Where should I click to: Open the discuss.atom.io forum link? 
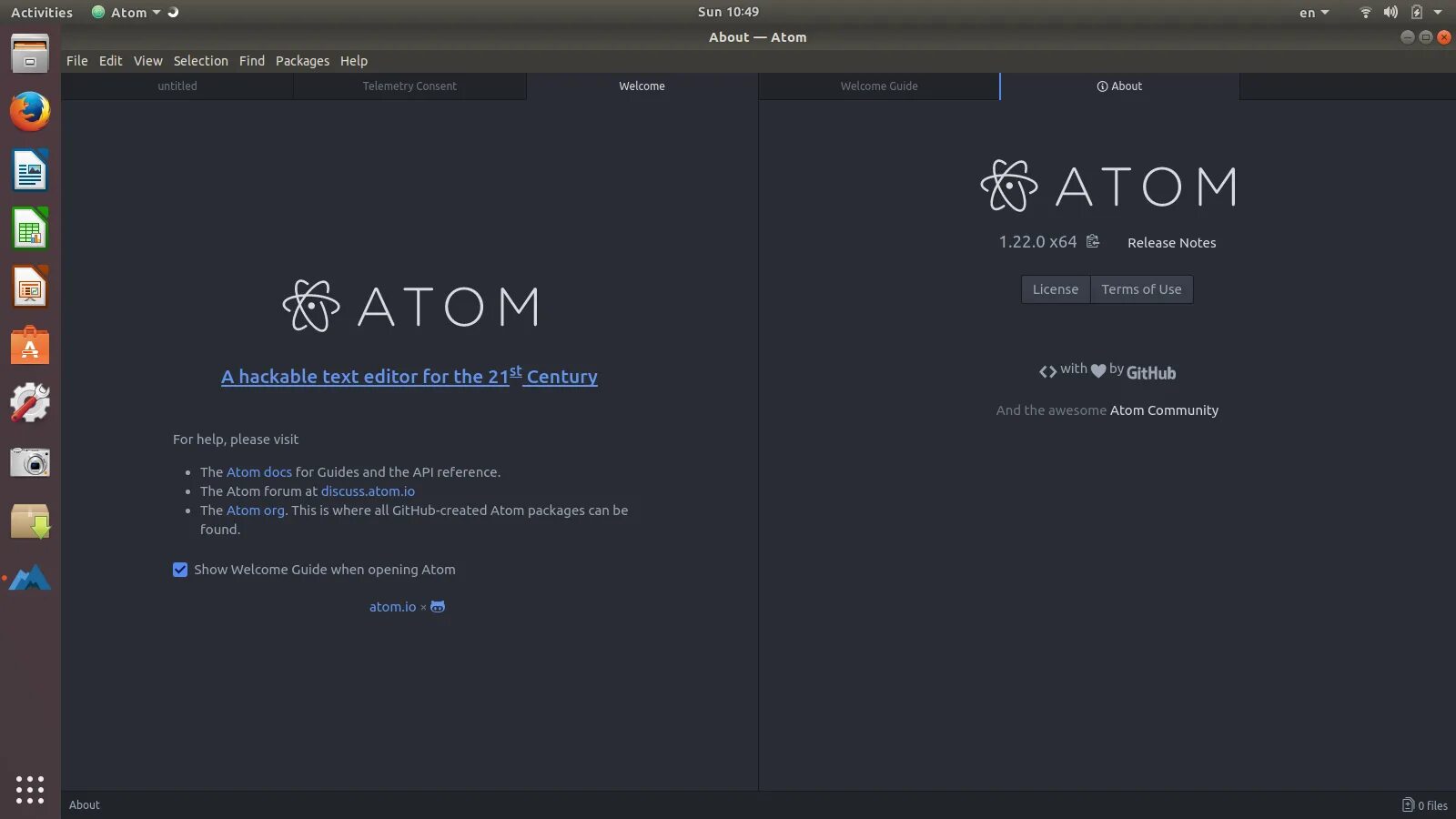point(368,491)
